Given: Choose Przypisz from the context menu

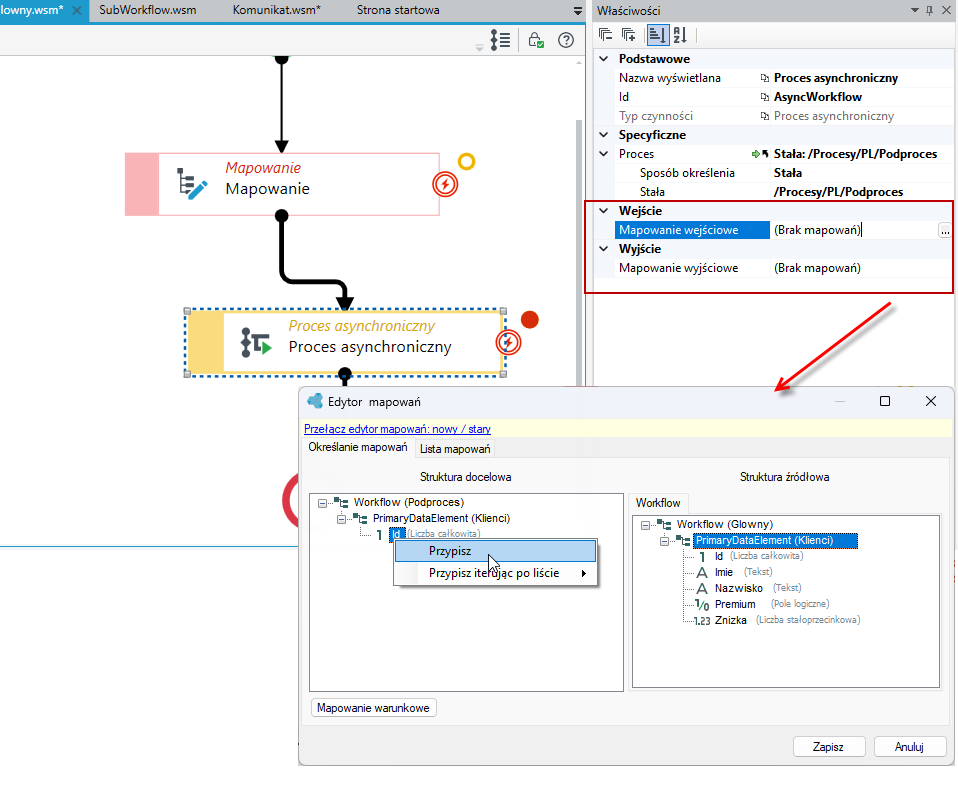Looking at the screenshot, I should 495,551.
